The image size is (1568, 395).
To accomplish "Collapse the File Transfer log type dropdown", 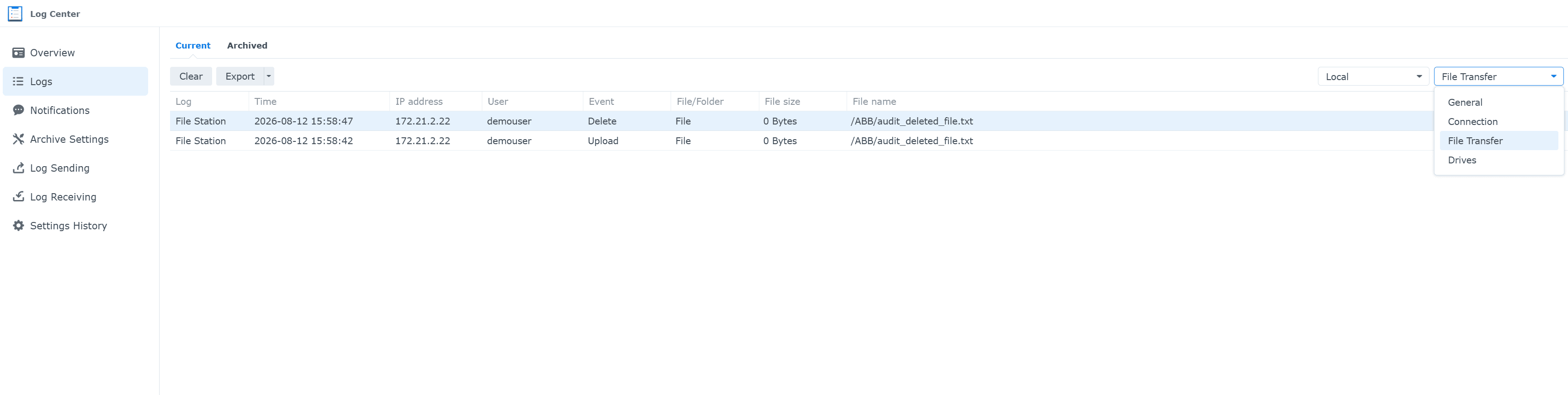I will [x=1499, y=77].
